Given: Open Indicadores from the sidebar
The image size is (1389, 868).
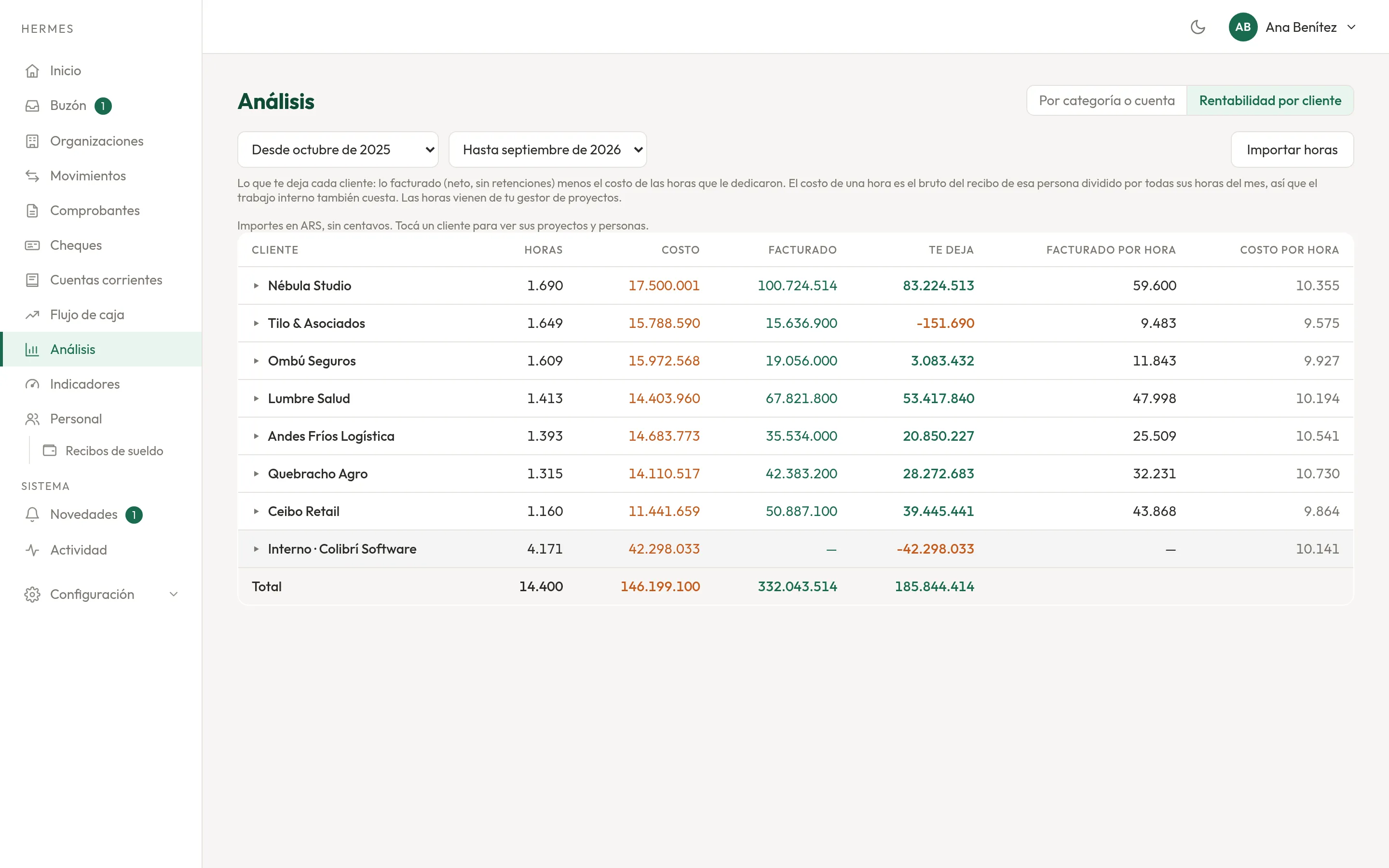Looking at the screenshot, I should 101,384.
